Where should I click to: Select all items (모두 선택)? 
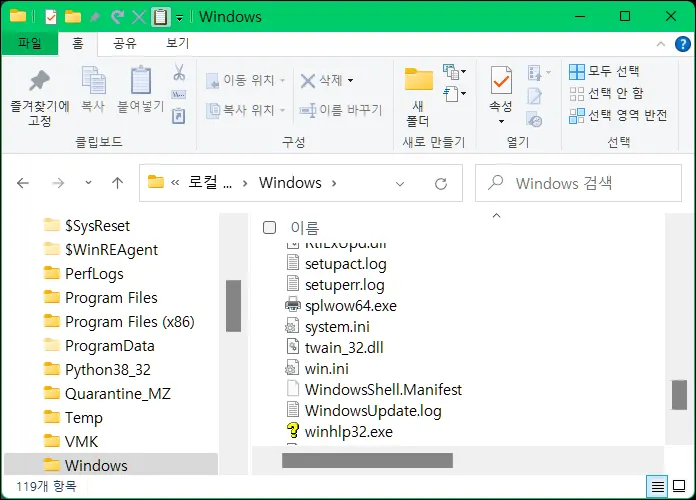tap(604, 71)
